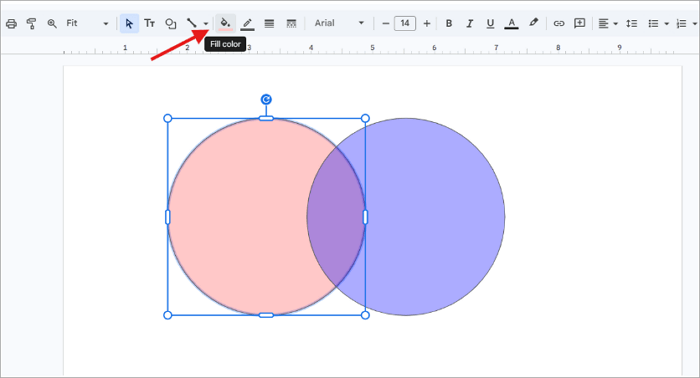Click the top-right selection handle of pink circle
This screenshot has height=378, width=700.
(x=365, y=118)
